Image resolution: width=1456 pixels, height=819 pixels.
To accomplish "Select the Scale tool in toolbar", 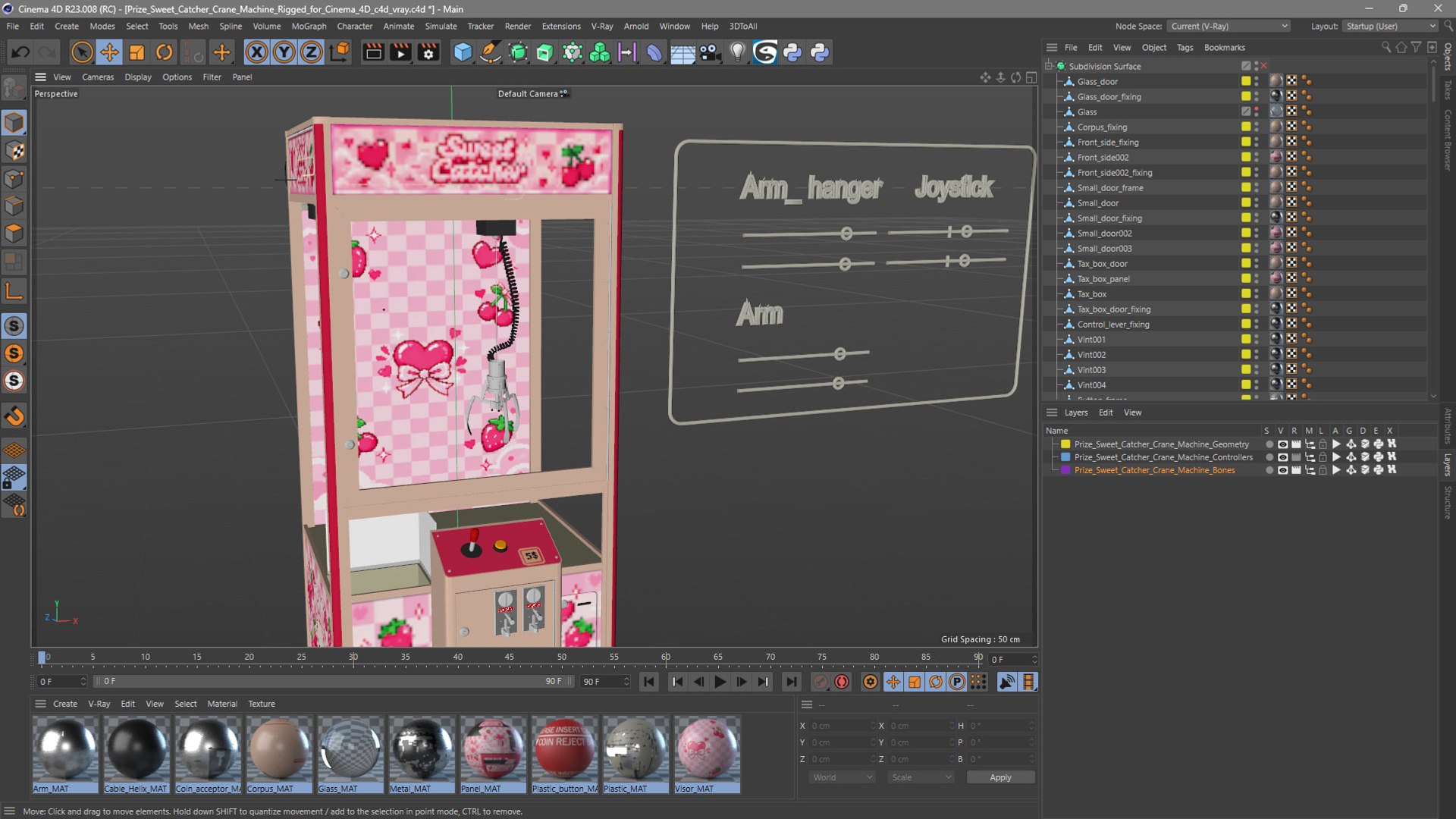I will 136,52.
